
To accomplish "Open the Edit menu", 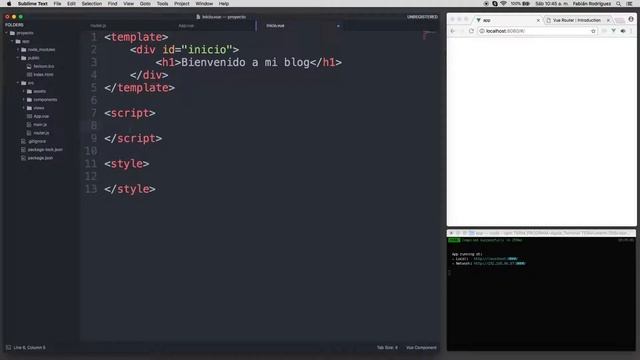I will pos(71,4).
